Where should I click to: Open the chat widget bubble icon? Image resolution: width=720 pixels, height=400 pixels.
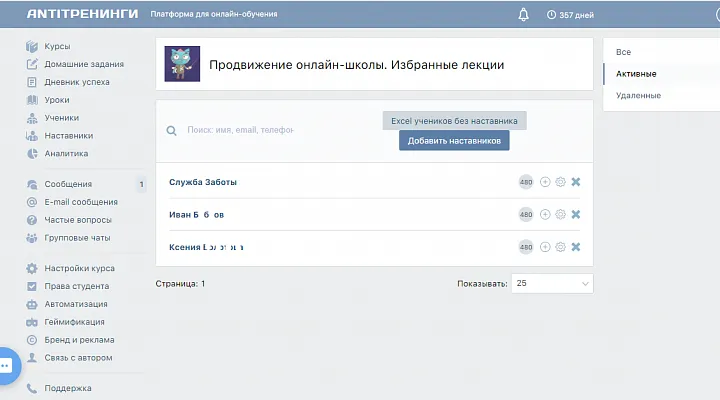[7, 366]
